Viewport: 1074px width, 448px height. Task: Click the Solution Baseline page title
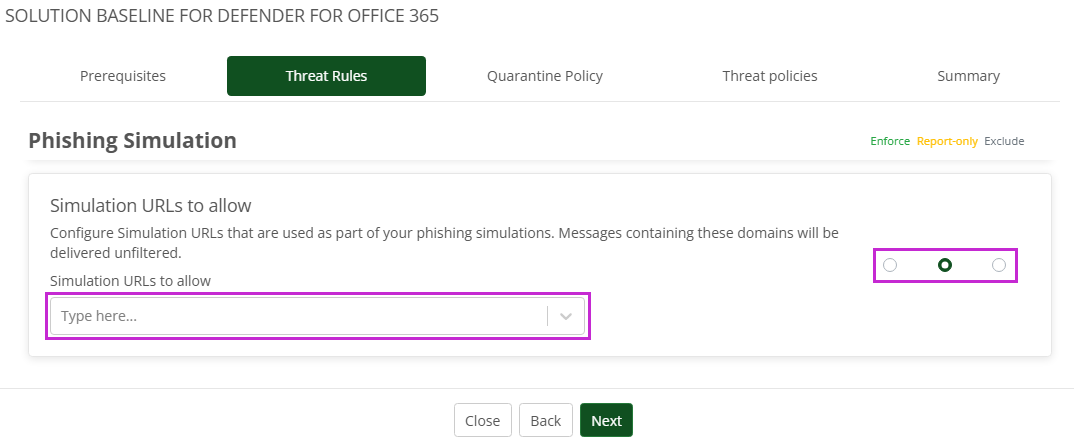tap(222, 16)
